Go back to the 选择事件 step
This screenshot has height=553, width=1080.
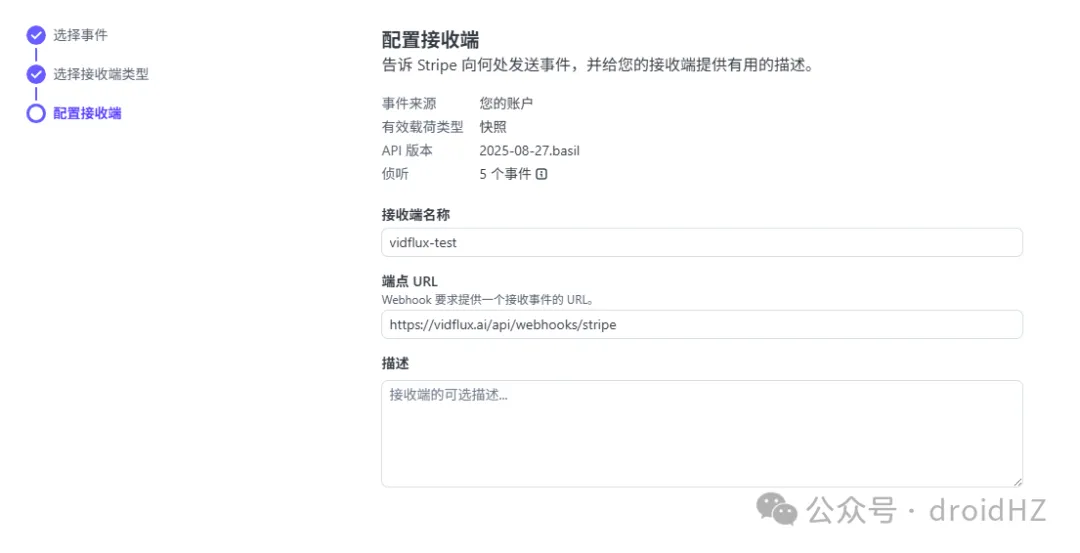point(80,35)
